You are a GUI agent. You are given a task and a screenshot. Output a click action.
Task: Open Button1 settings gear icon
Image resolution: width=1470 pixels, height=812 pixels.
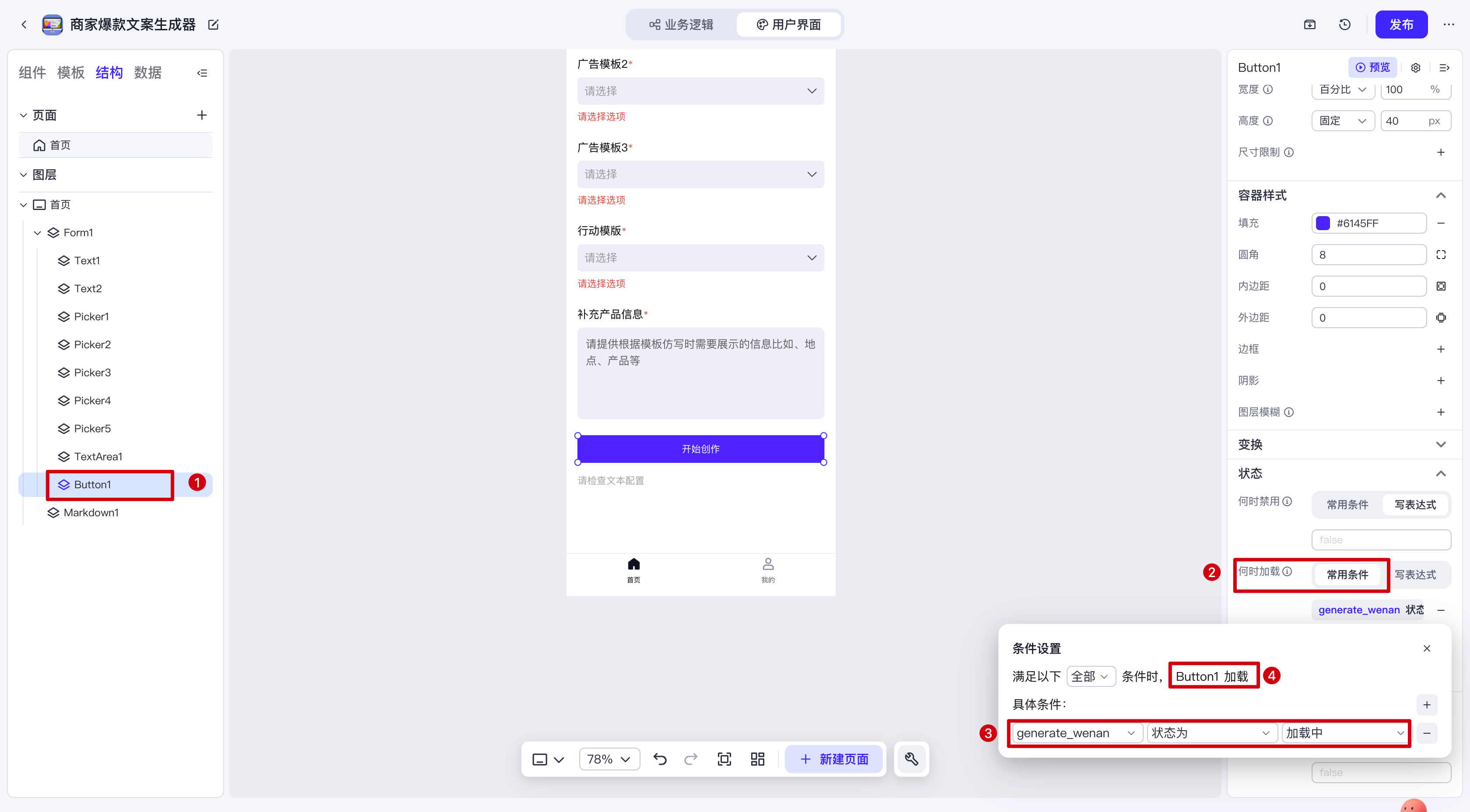click(x=1416, y=68)
